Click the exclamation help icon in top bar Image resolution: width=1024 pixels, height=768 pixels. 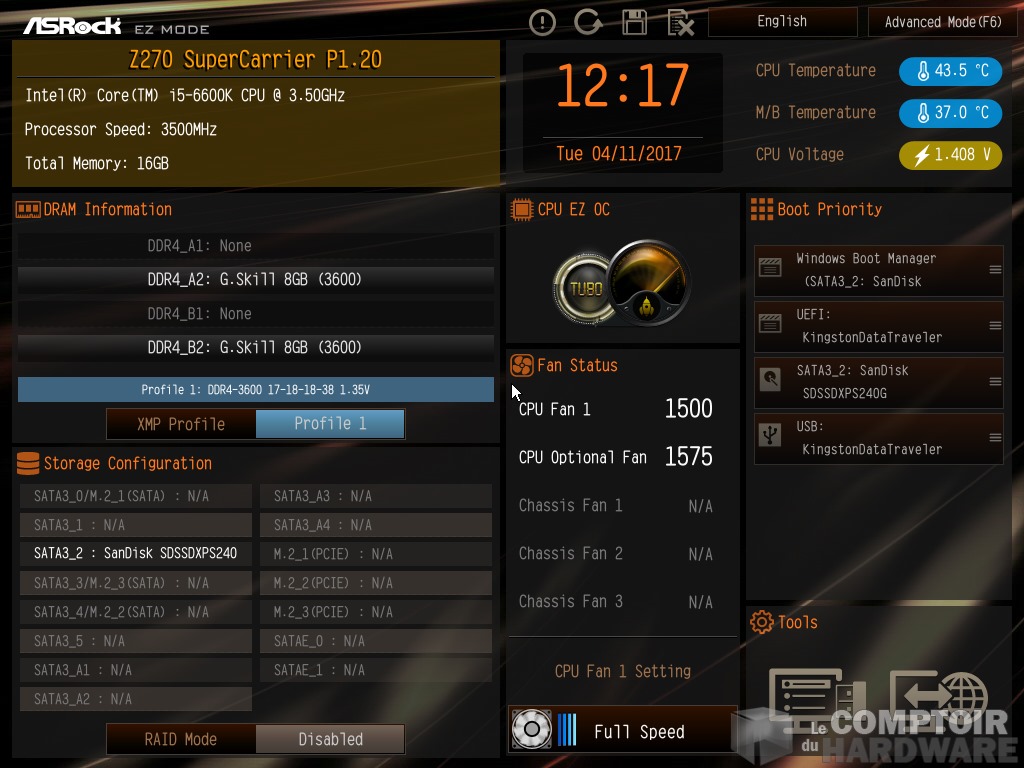click(542, 23)
